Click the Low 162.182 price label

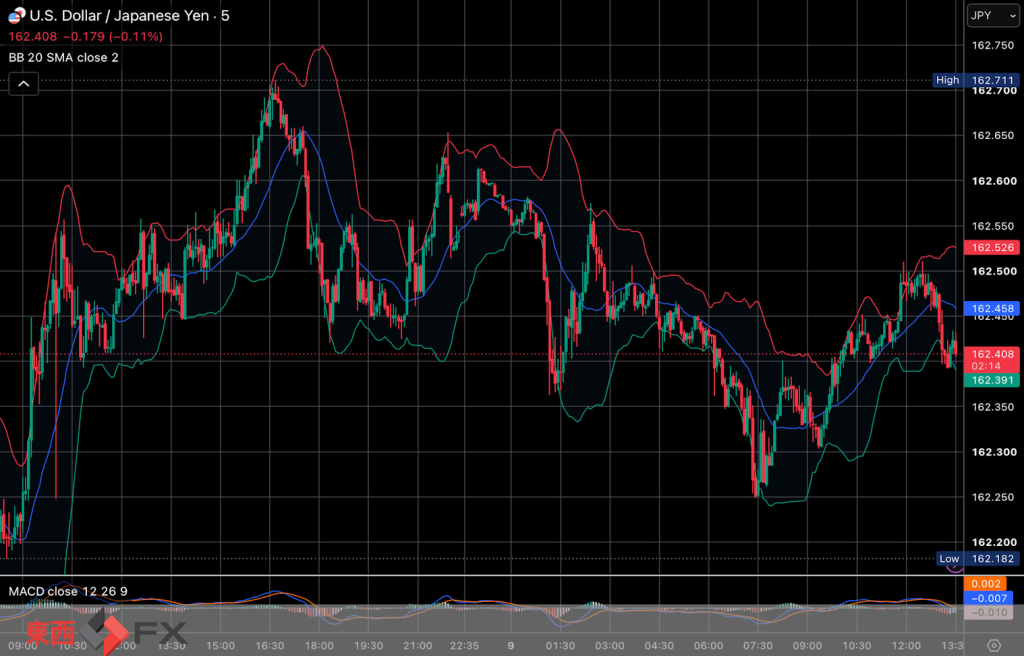[x=978, y=559]
